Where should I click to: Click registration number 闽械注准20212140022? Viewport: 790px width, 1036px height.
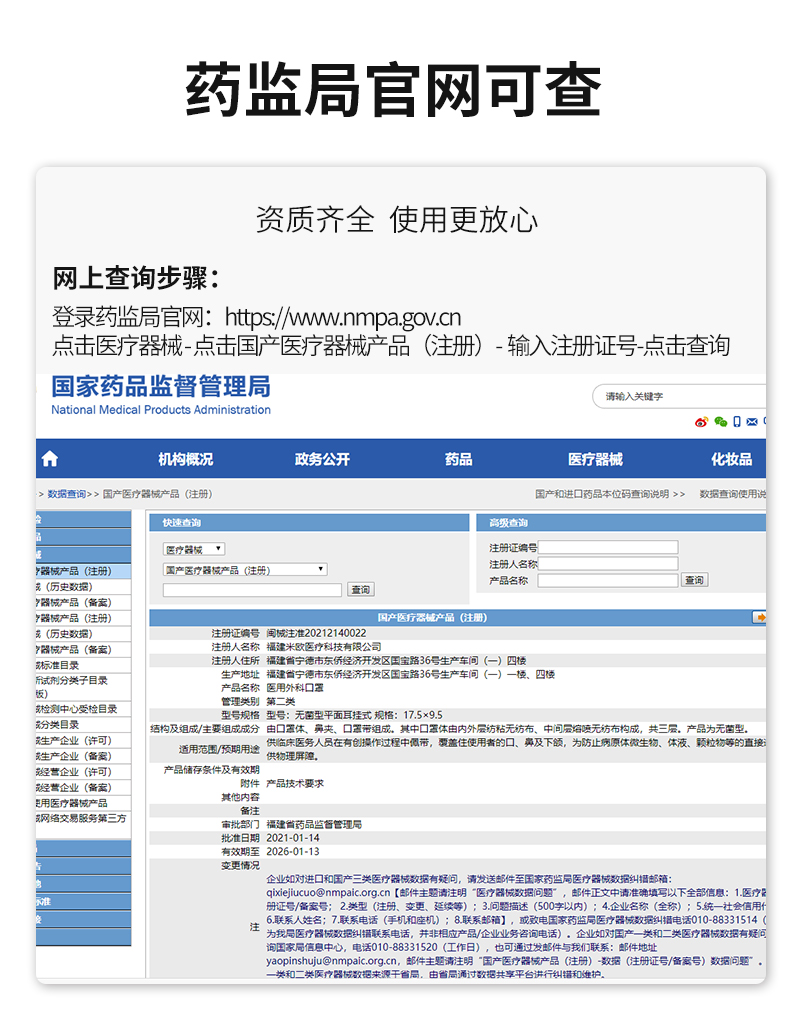316,633
